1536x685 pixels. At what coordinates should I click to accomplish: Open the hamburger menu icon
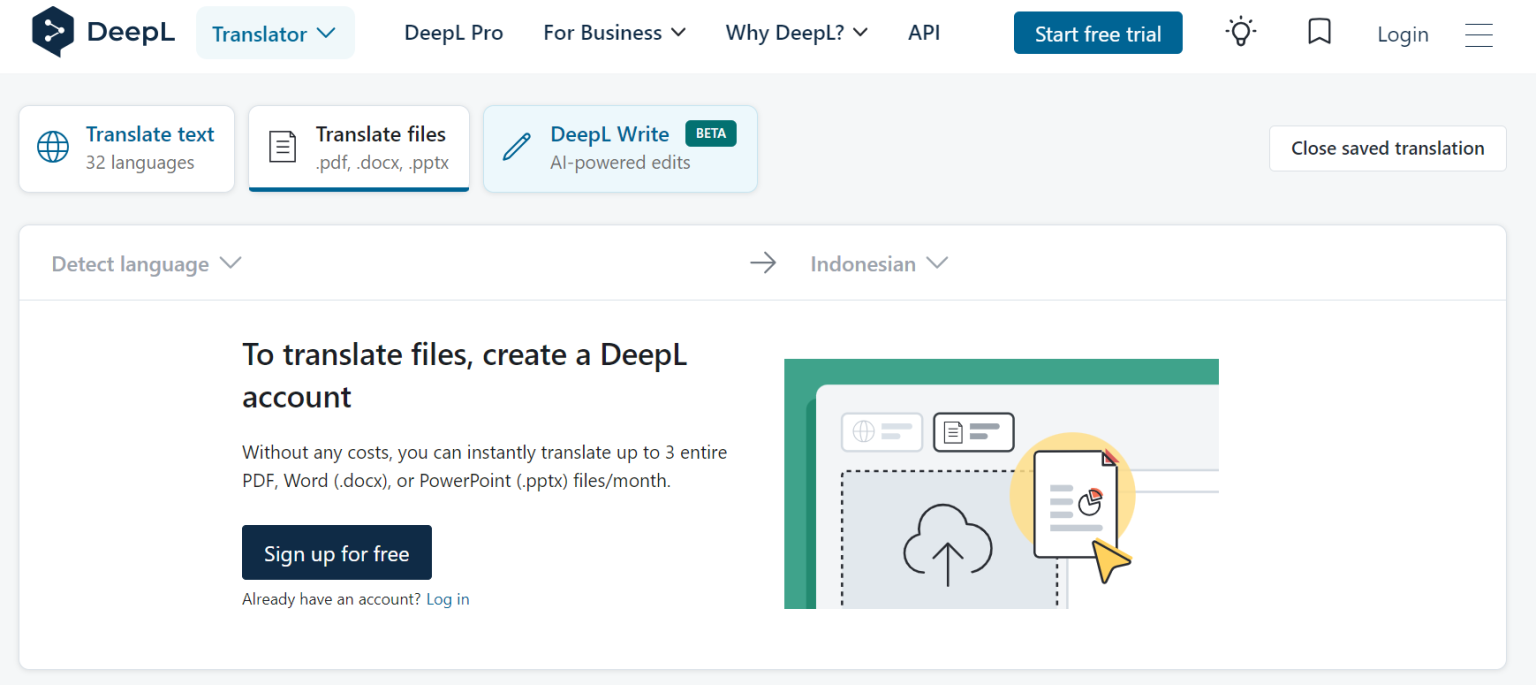1478,35
